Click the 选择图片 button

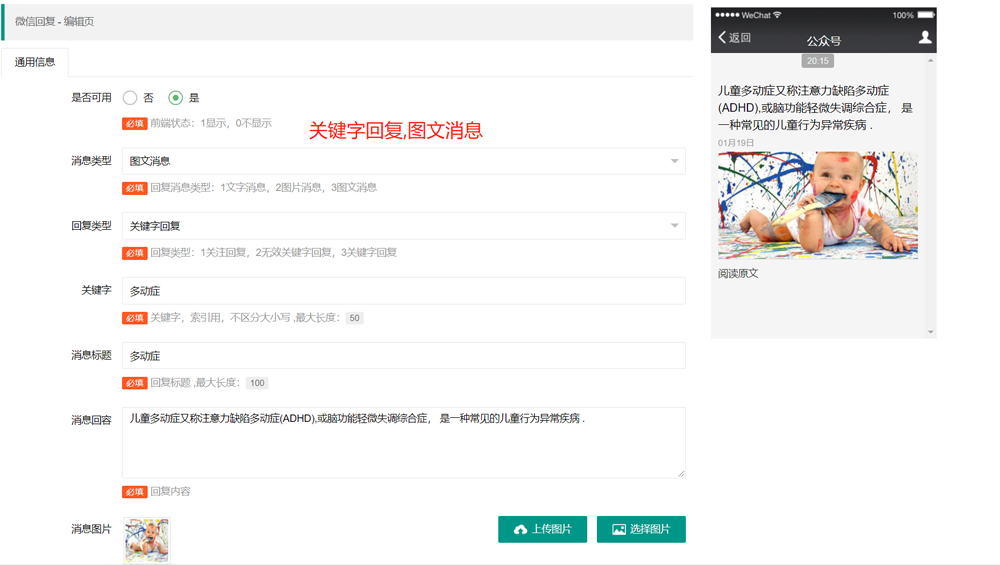pyautogui.click(x=641, y=529)
